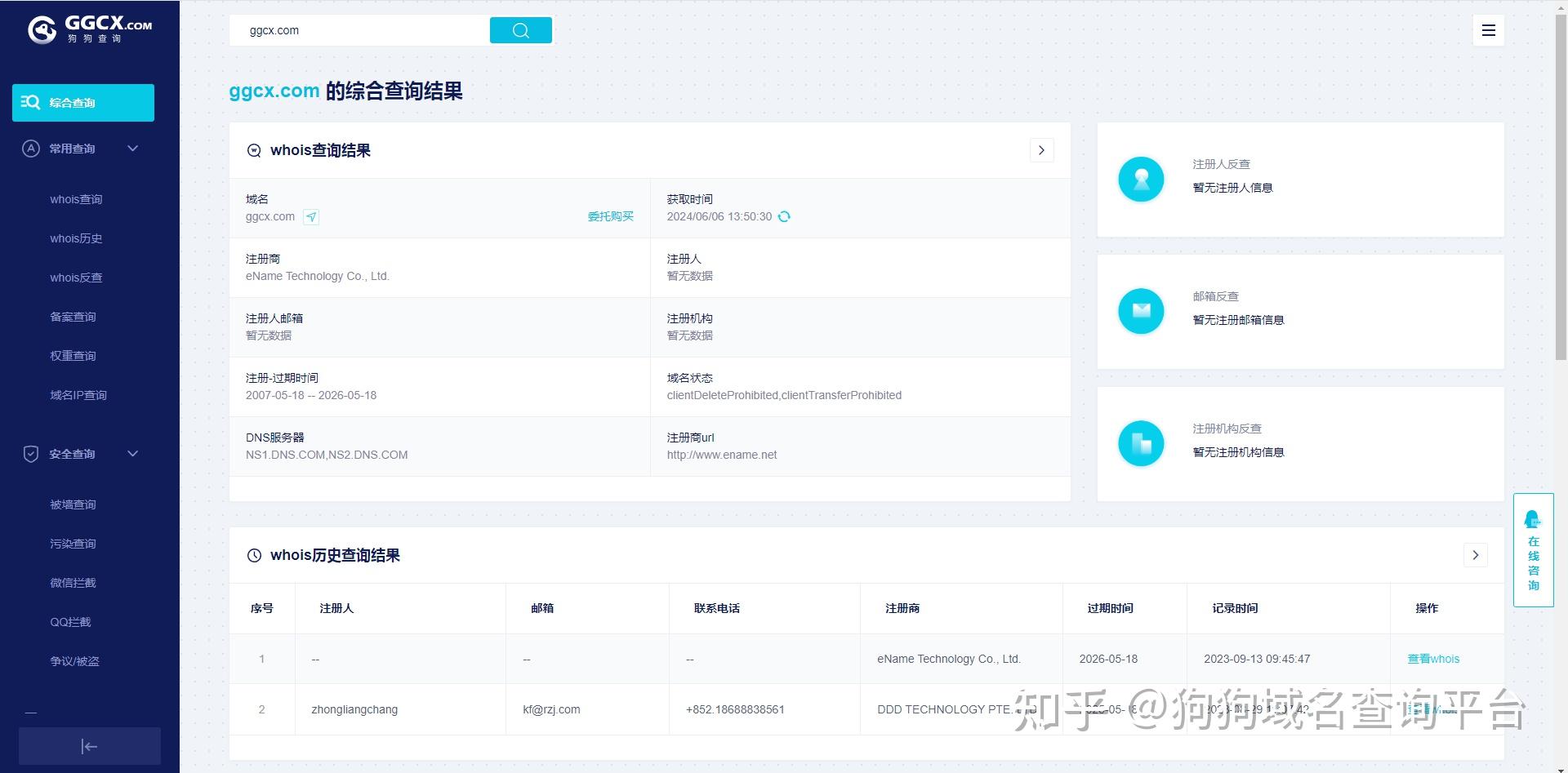Viewport: 1568px width, 773px height.
Task: Collapse the 常用查询 menu chevron
Action: pyautogui.click(x=133, y=149)
